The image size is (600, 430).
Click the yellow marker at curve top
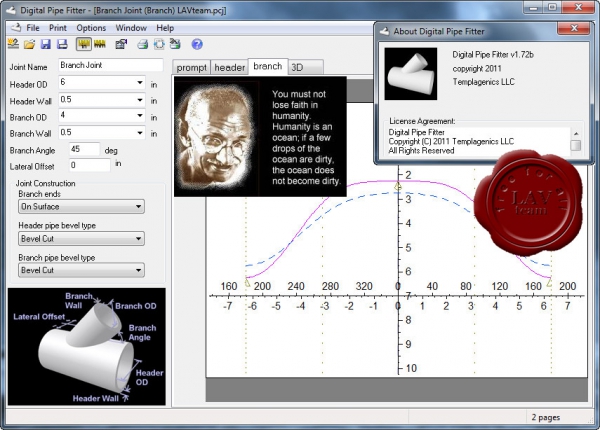click(x=398, y=186)
